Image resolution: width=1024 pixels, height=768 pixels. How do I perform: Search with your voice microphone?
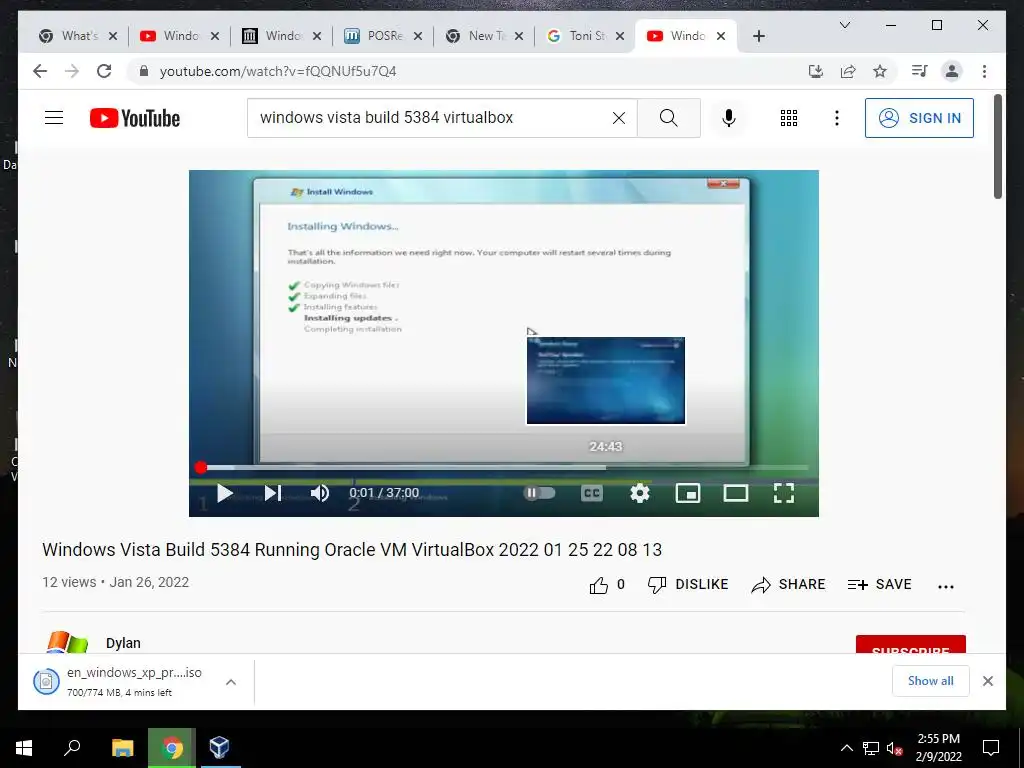729,118
